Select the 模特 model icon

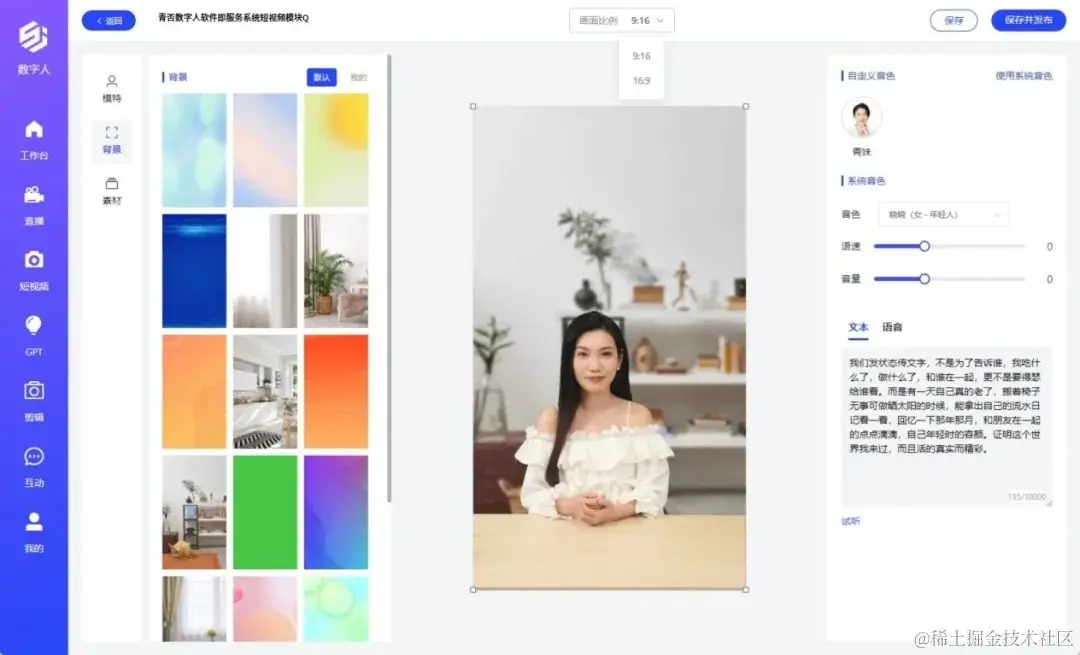point(112,81)
